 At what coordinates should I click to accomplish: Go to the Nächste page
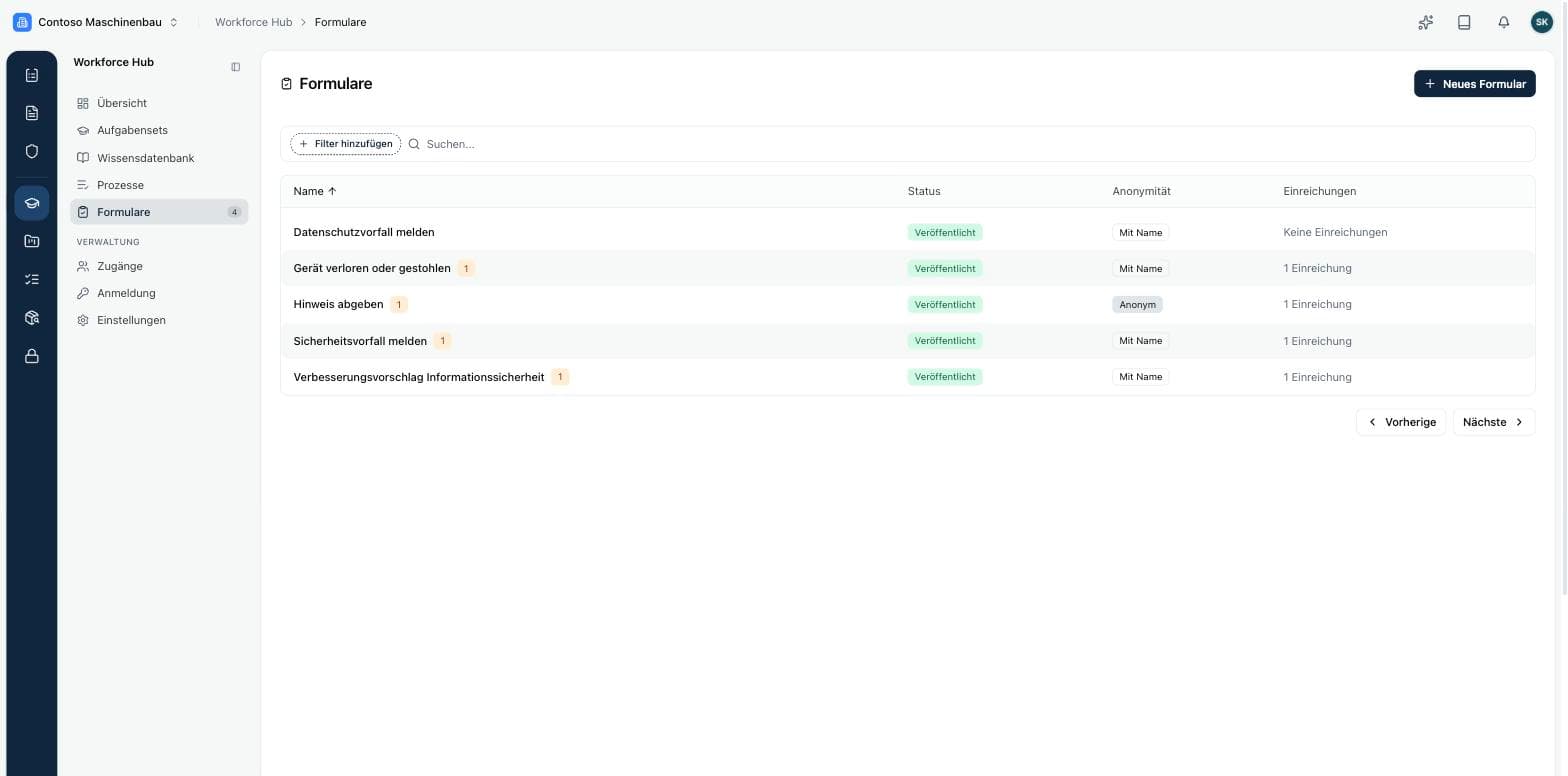[1493, 422]
